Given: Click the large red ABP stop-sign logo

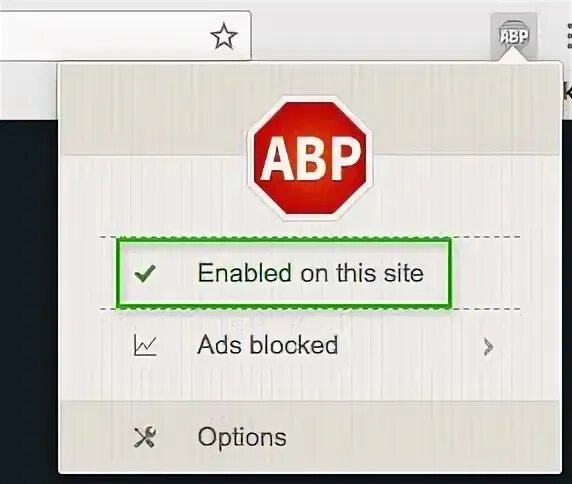Looking at the screenshot, I should coord(310,159).
